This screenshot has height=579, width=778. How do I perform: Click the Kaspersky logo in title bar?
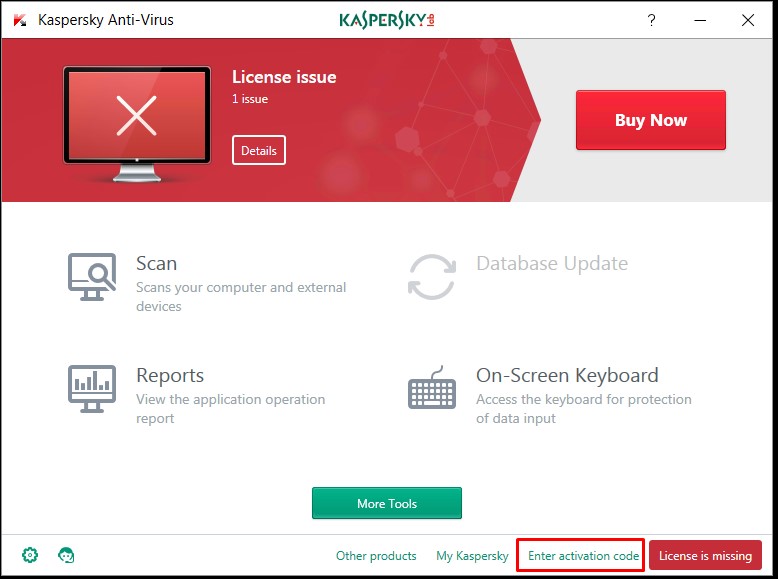[x=387, y=20]
